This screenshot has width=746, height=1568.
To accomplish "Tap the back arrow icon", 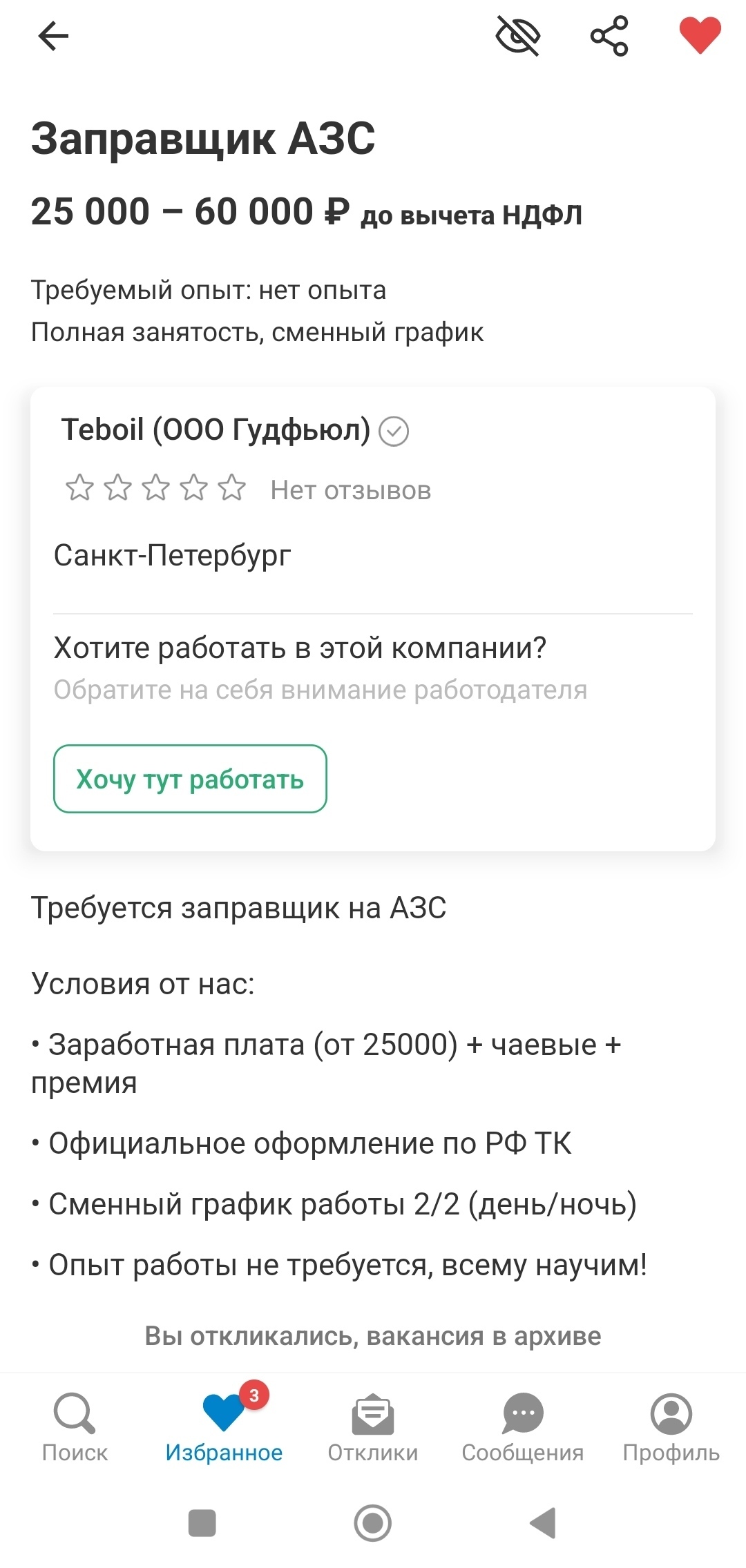I will click(53, 36).
